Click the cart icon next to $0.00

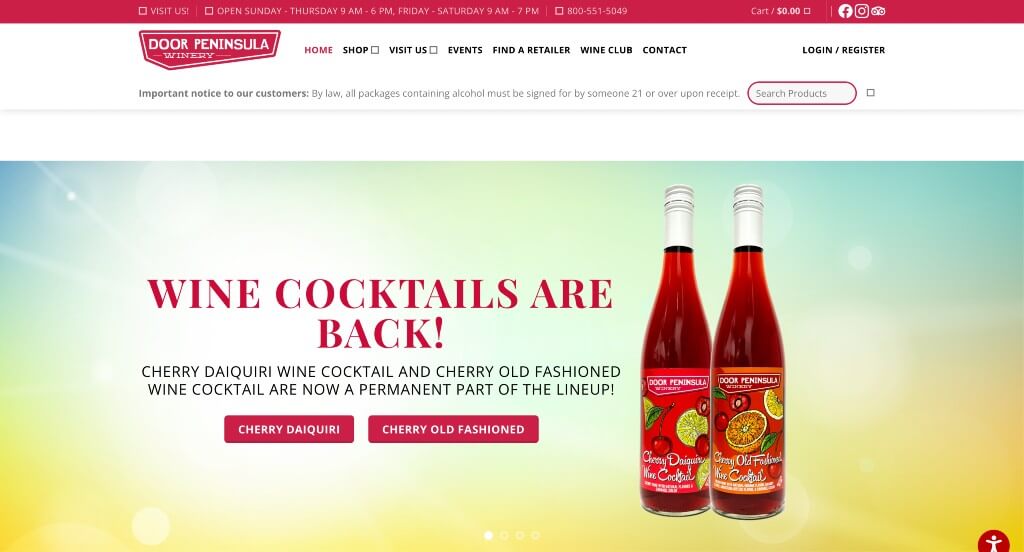[807, 11]
